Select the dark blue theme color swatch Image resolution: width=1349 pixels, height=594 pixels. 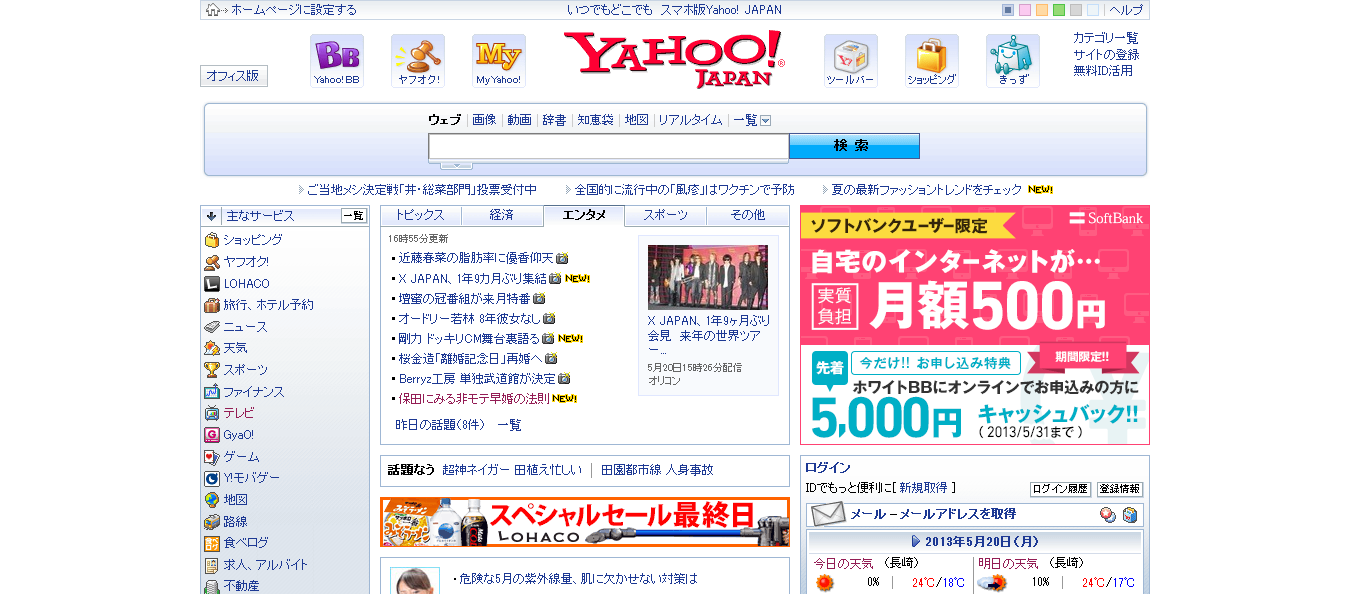tap(1008, 10)
